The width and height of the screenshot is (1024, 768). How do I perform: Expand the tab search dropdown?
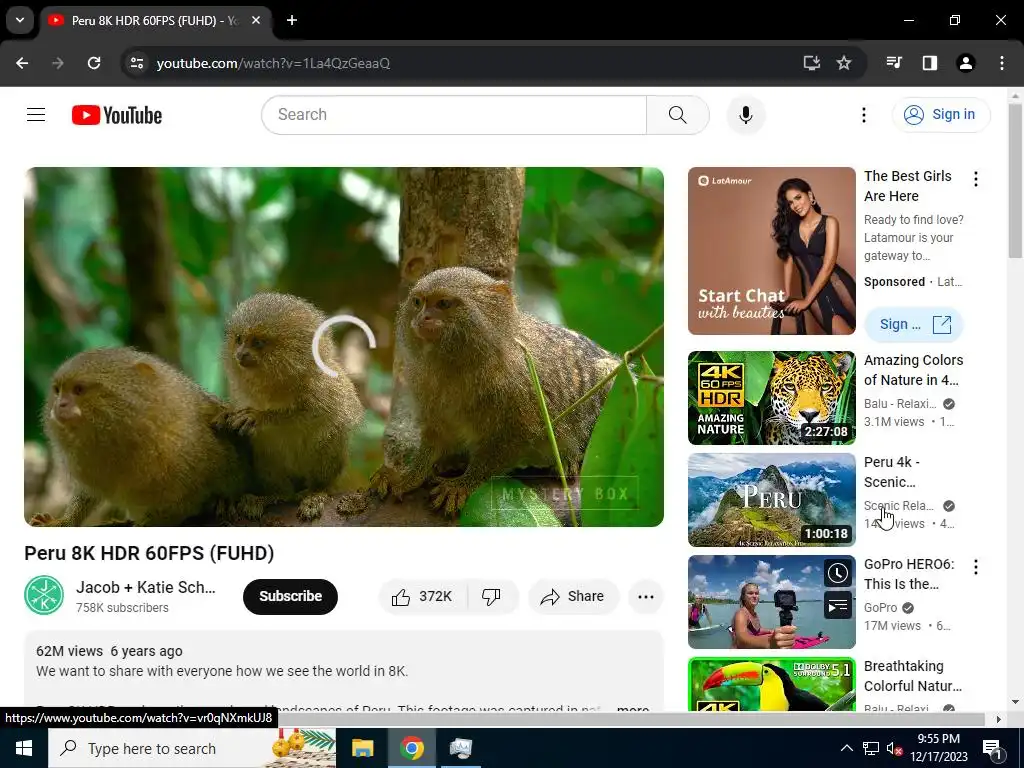pos(20,20)
